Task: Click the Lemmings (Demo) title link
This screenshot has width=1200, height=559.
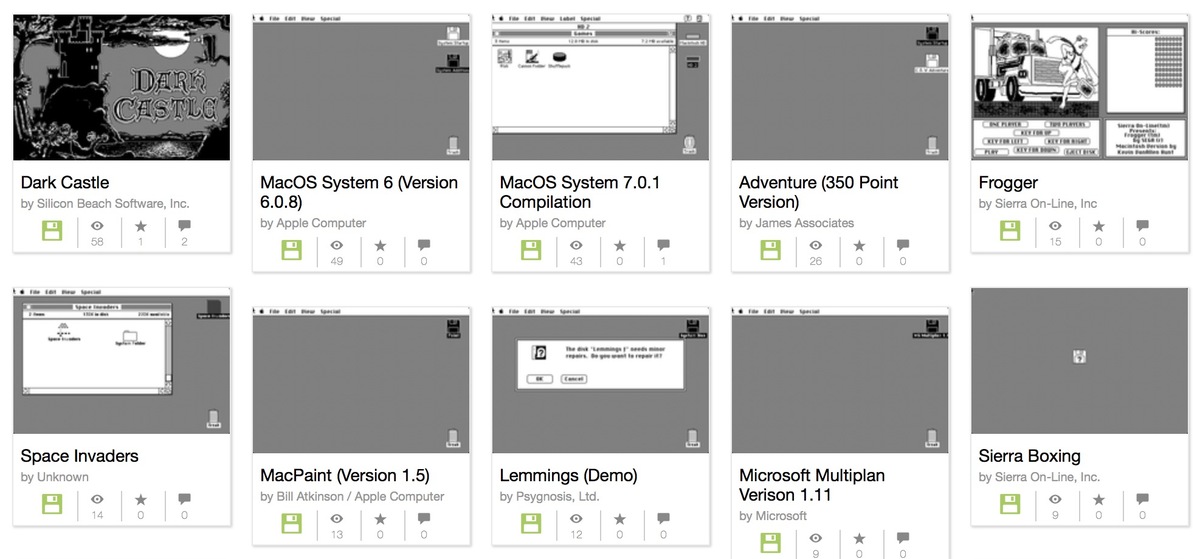Action: 569,475
